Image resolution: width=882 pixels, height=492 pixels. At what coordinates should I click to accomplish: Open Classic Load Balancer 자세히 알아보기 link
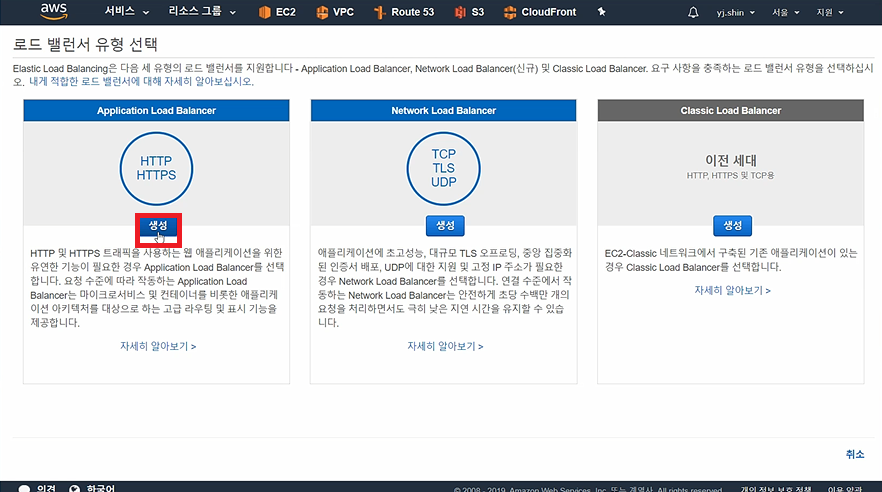click(x=732, y=291)
